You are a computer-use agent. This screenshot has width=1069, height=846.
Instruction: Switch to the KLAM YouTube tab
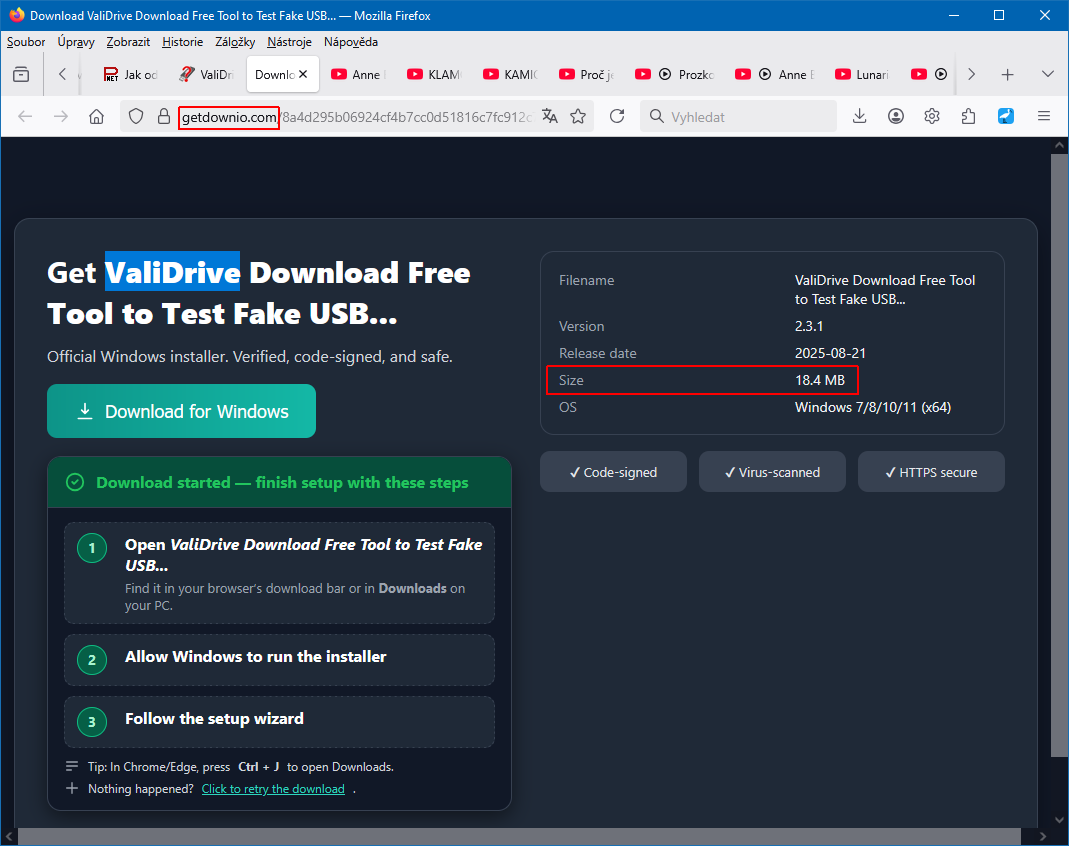pos(434,74)
